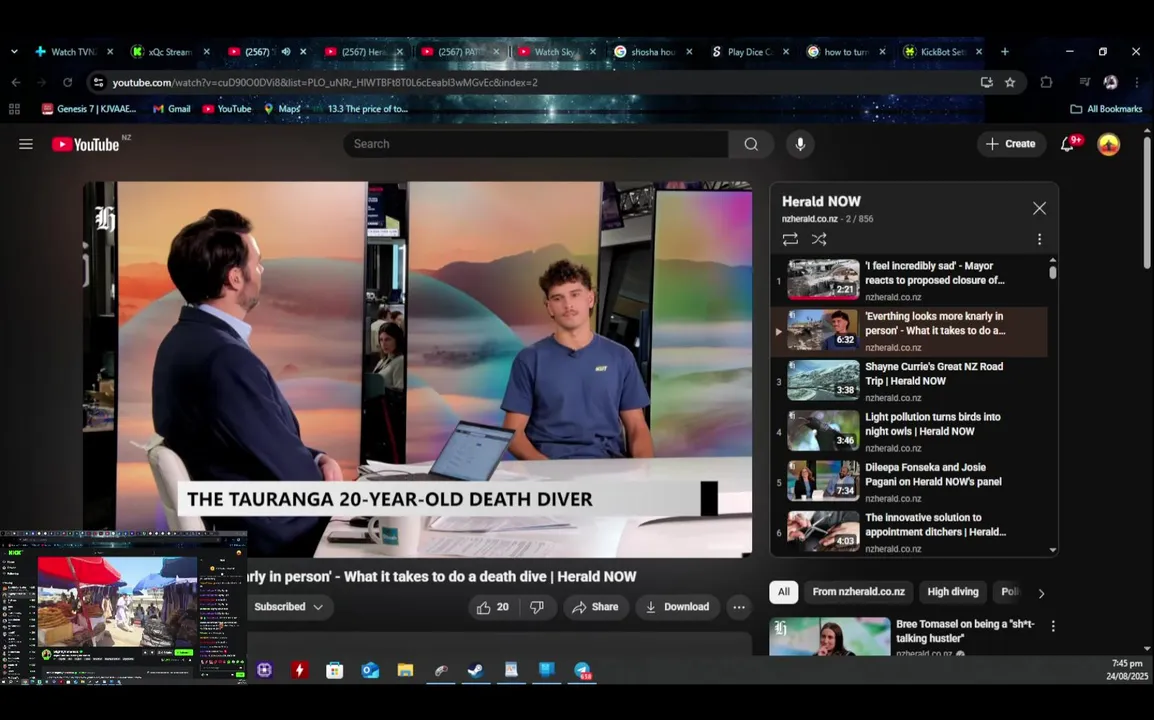Viewport: 1154px width, 720px height.
Task: Switch to the KickBot Settings tab
Action: click(943, 52)
